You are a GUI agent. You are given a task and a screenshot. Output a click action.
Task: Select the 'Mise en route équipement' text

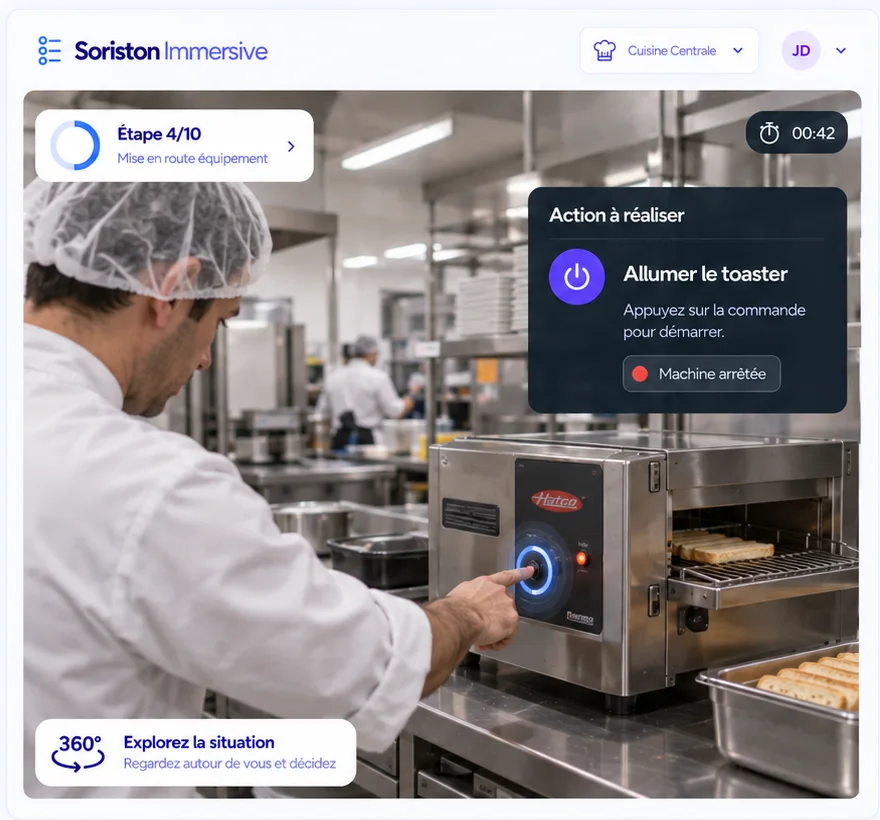coord(192,159)
